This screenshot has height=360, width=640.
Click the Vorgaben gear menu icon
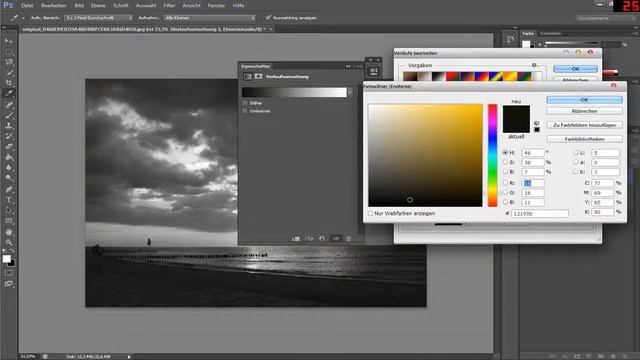point(534,65)
